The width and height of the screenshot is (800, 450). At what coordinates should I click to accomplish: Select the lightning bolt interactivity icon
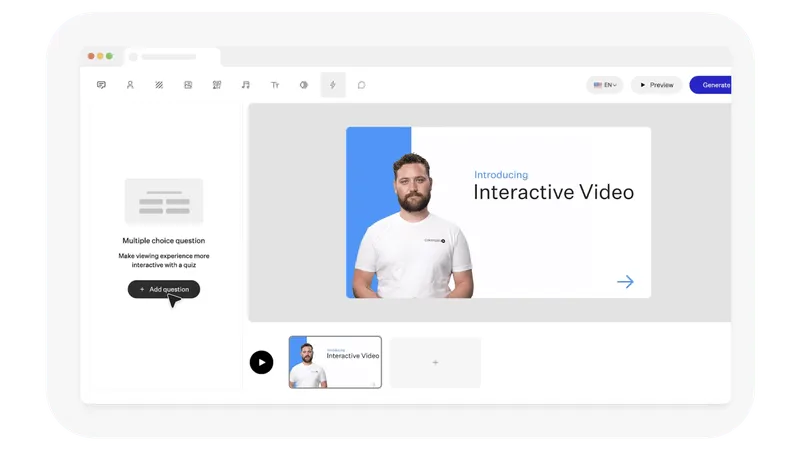point(333,85)
